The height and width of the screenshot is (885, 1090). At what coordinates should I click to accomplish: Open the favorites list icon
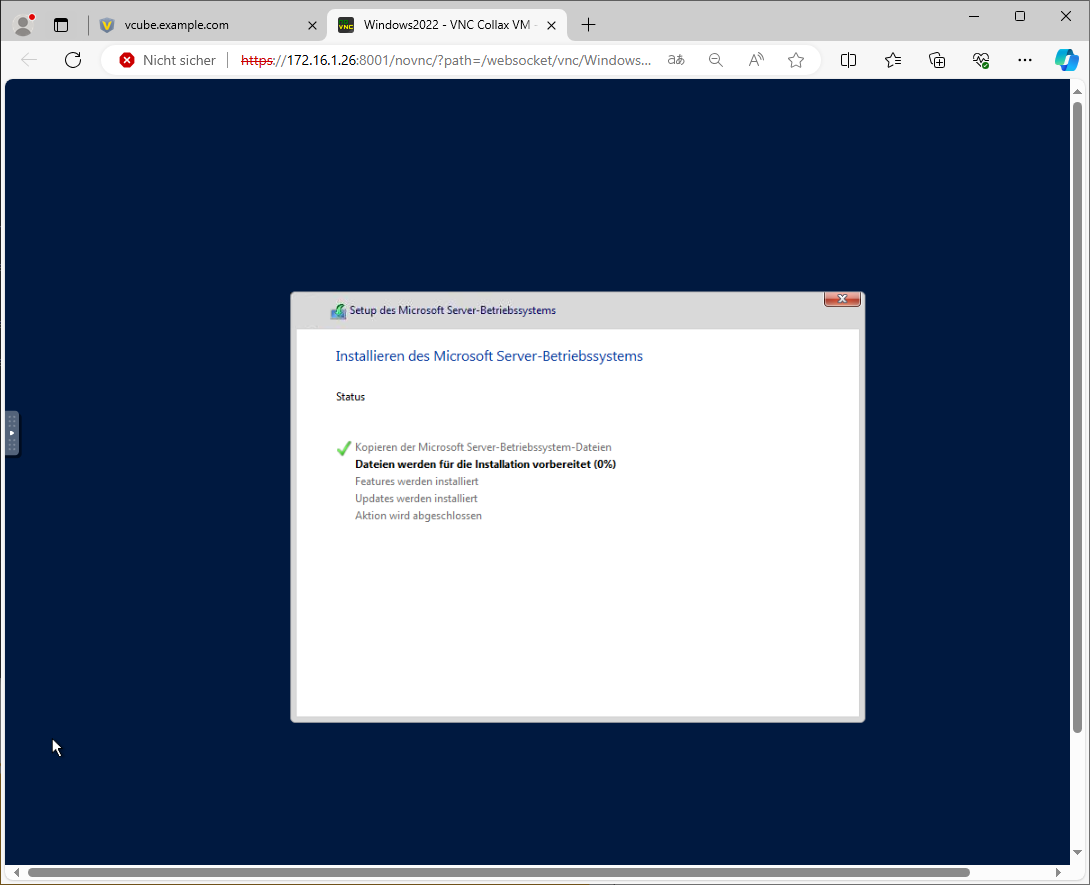893,60
